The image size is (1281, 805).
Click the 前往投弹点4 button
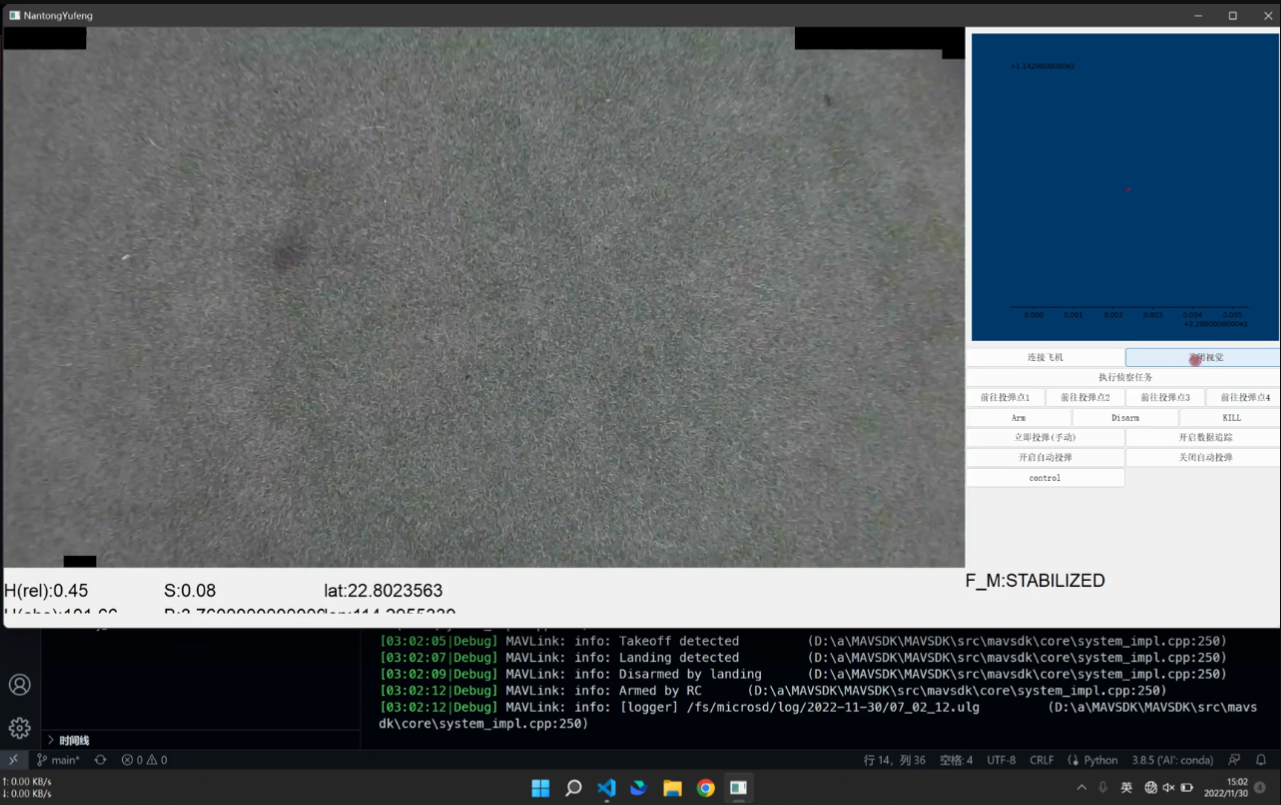1243,397
